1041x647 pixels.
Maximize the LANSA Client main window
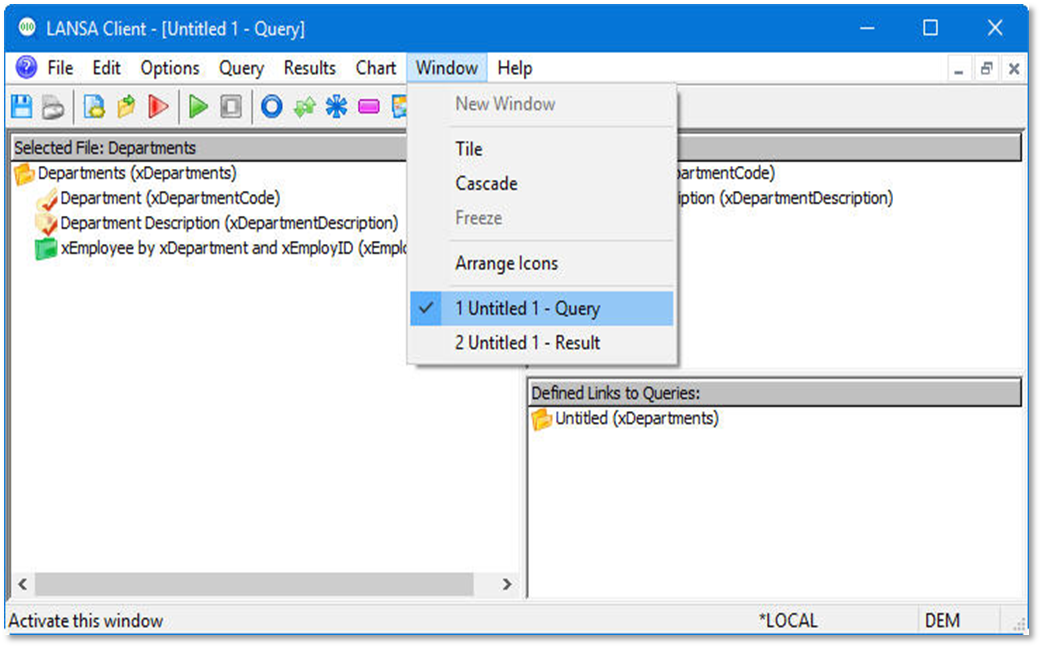930,28
